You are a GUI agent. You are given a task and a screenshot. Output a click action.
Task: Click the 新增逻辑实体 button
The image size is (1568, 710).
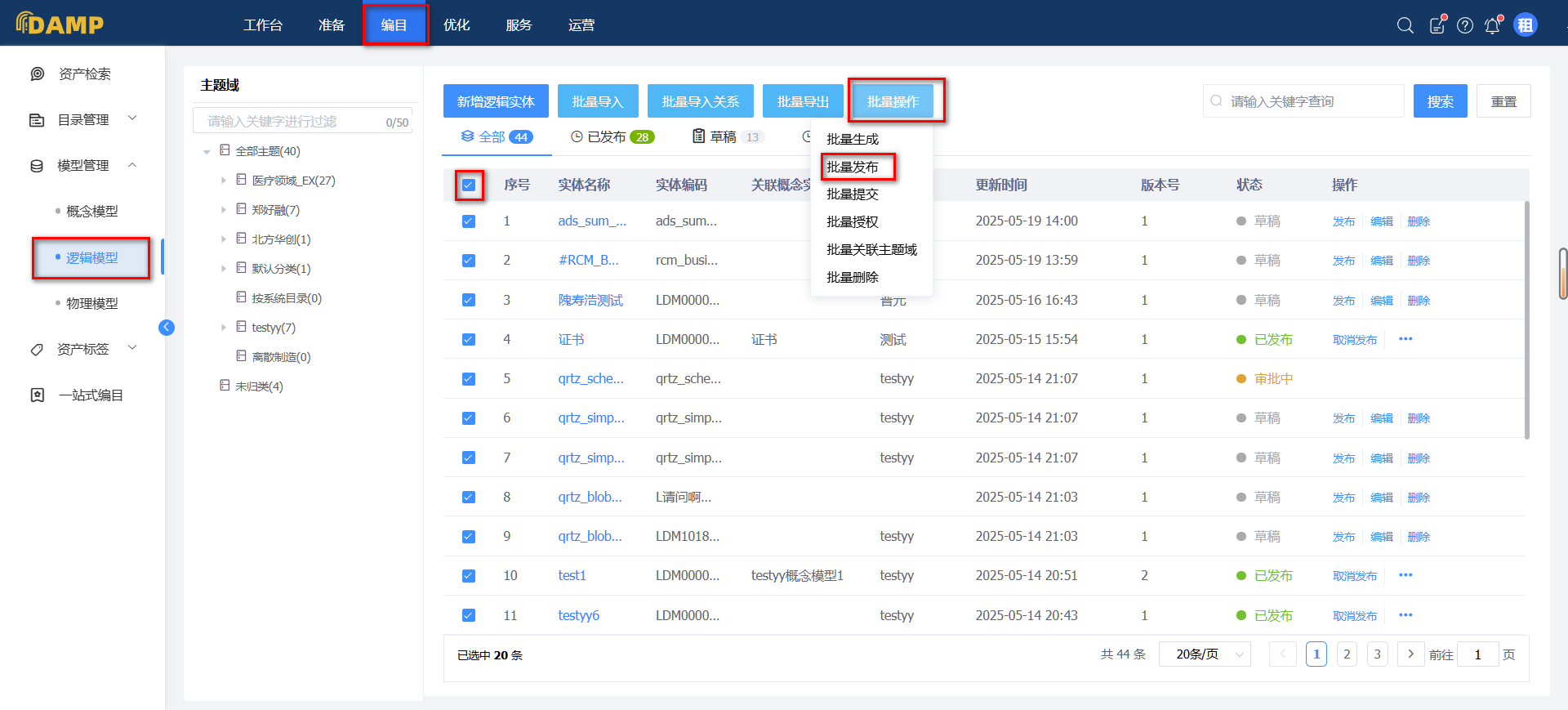coord(496,101)
